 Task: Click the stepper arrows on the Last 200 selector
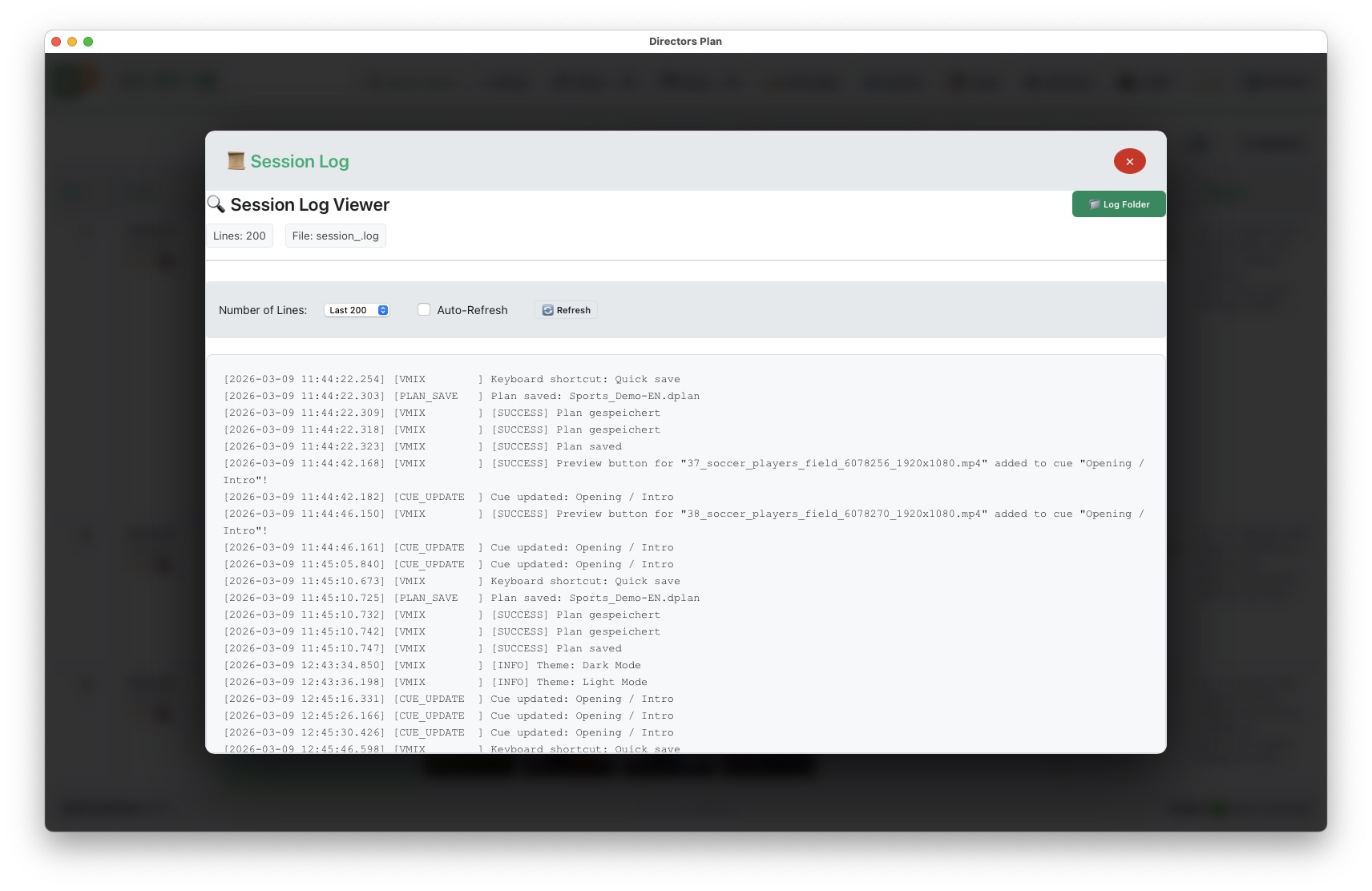383,309
